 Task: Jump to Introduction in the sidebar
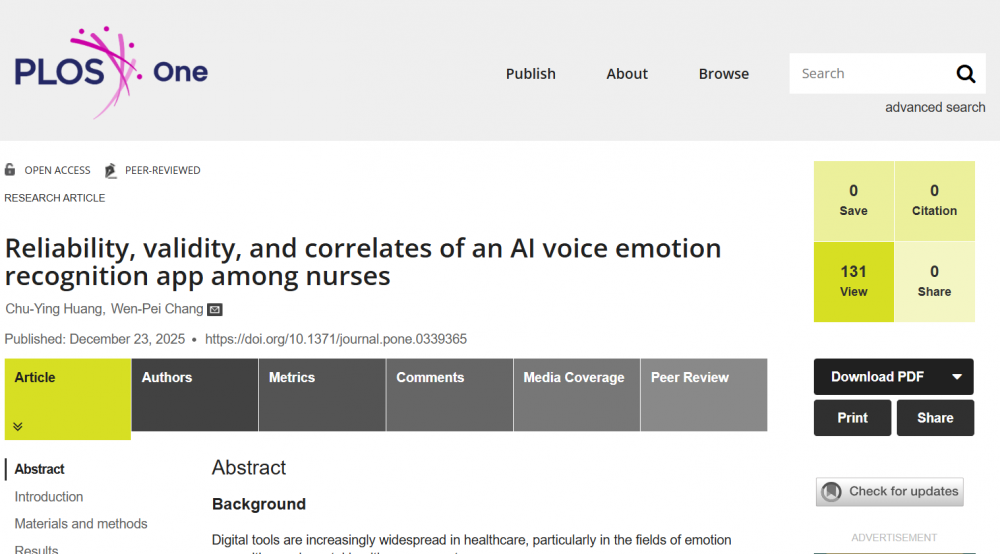(x=49, y=497)
